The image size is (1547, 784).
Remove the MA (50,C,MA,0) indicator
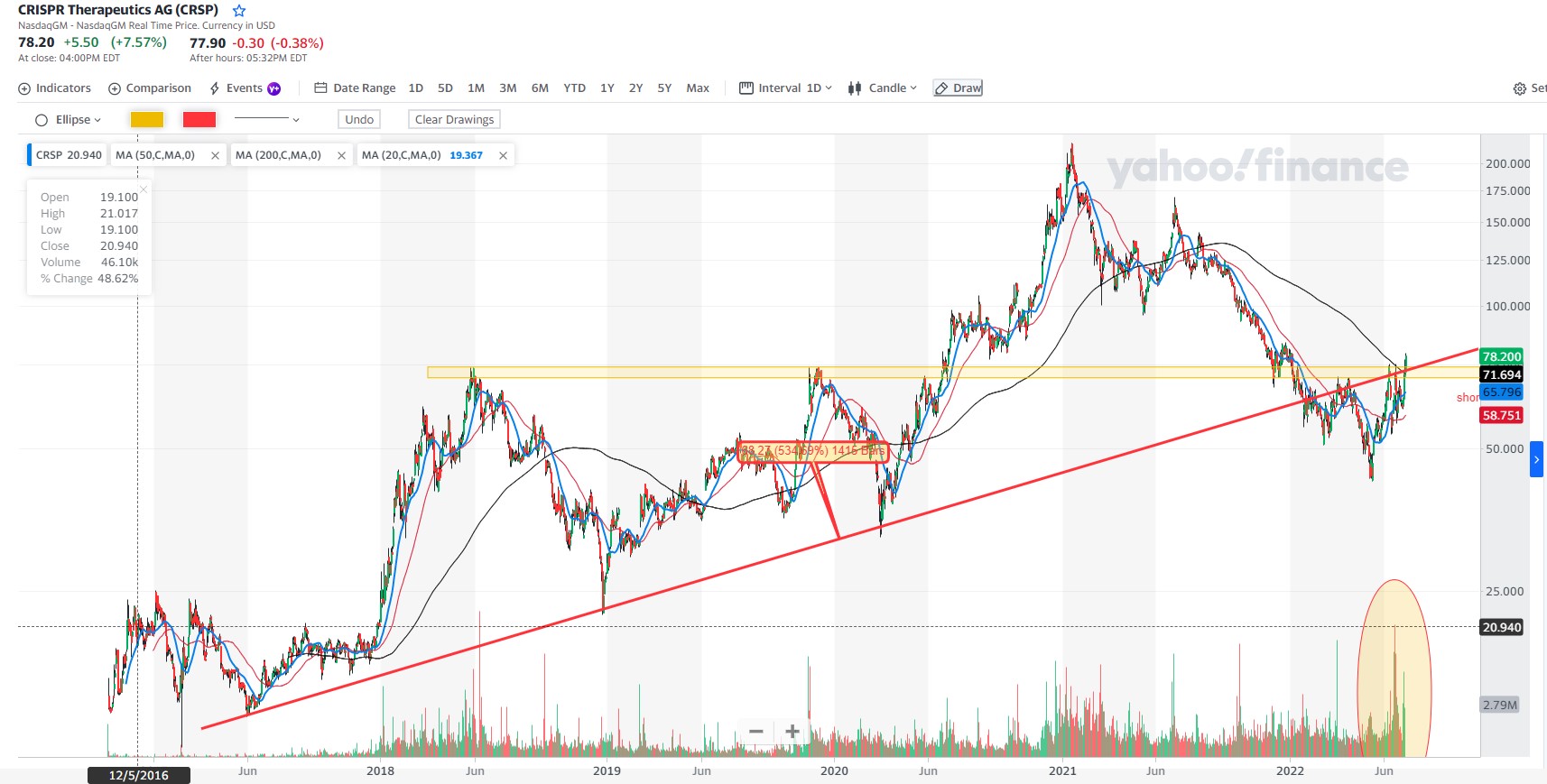215,155
